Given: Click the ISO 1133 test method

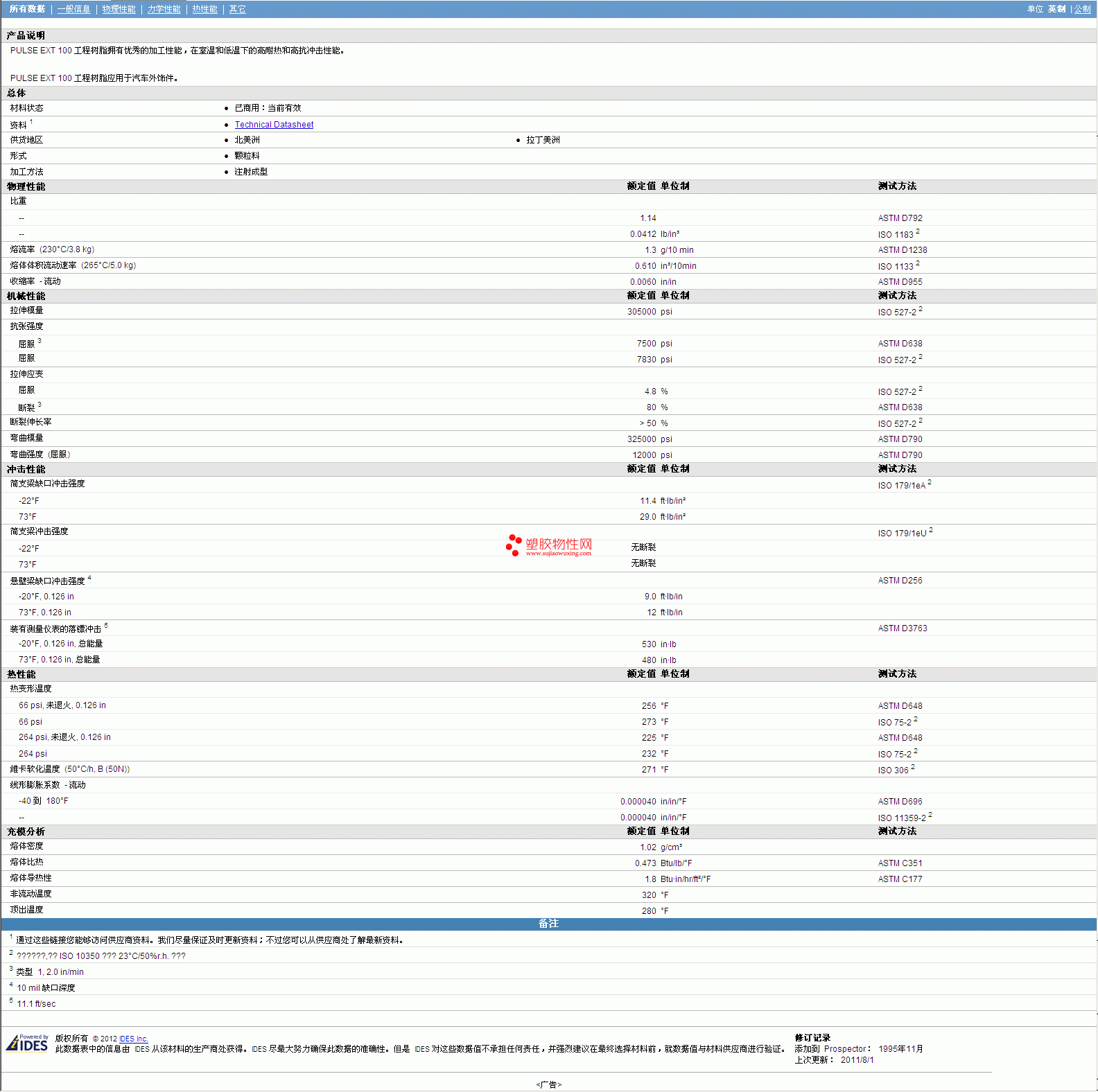Looking at the screenshot, I should coord(898,266).
